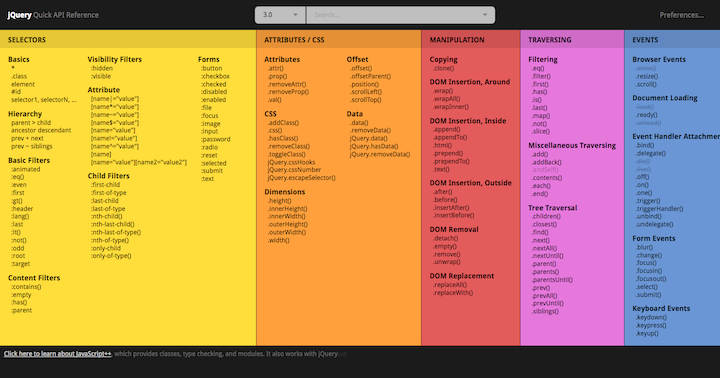720x378 pixels.
Task: Open the .scrollTop() entry under Offset
Action: point(366,100)
